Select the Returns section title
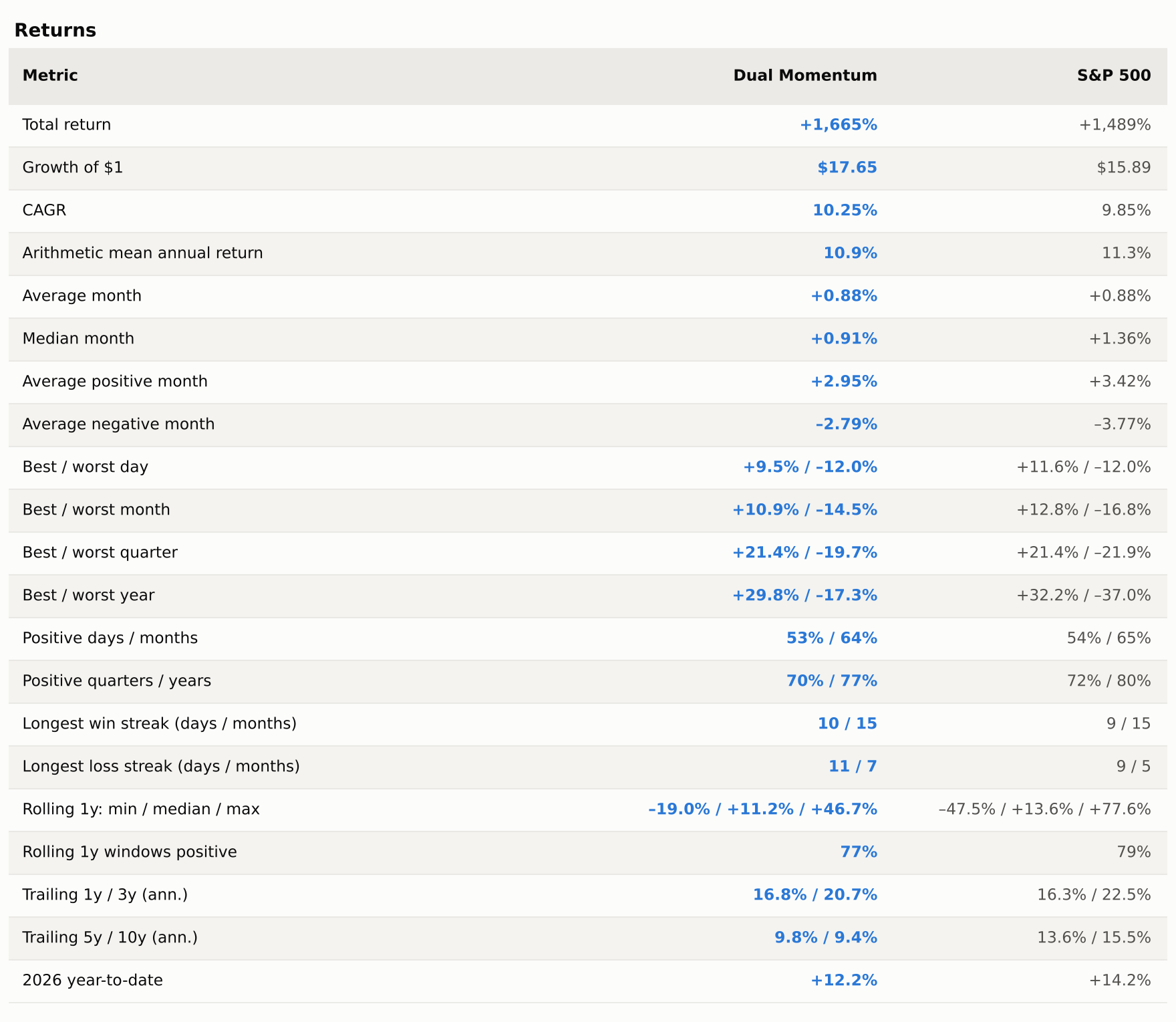This screenshot has width=1176, height=1022. click(x=55, y=30)
